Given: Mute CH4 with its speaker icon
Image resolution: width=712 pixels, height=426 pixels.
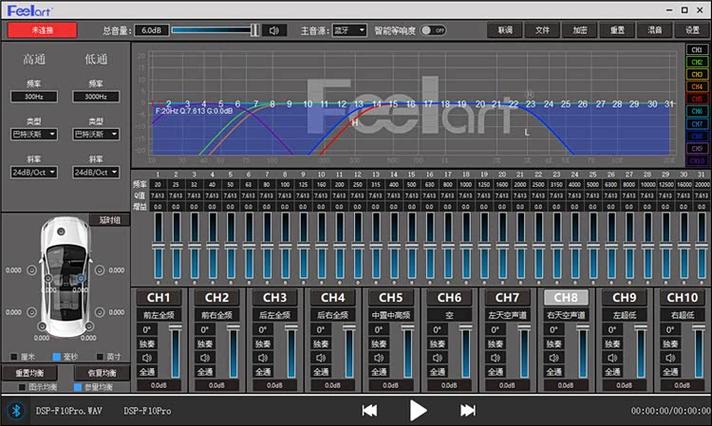Looking at the screenshot, I should [x=321, y=358].
